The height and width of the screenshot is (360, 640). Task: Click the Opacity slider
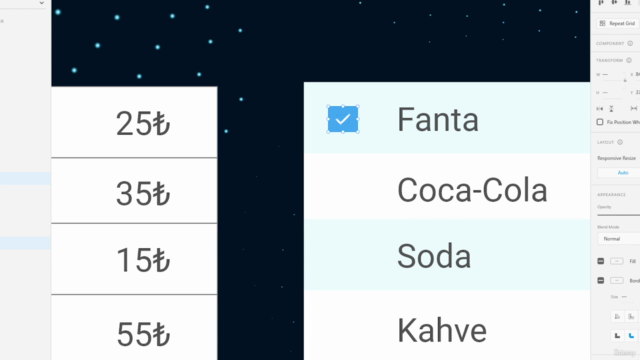[x=619, y=215]
